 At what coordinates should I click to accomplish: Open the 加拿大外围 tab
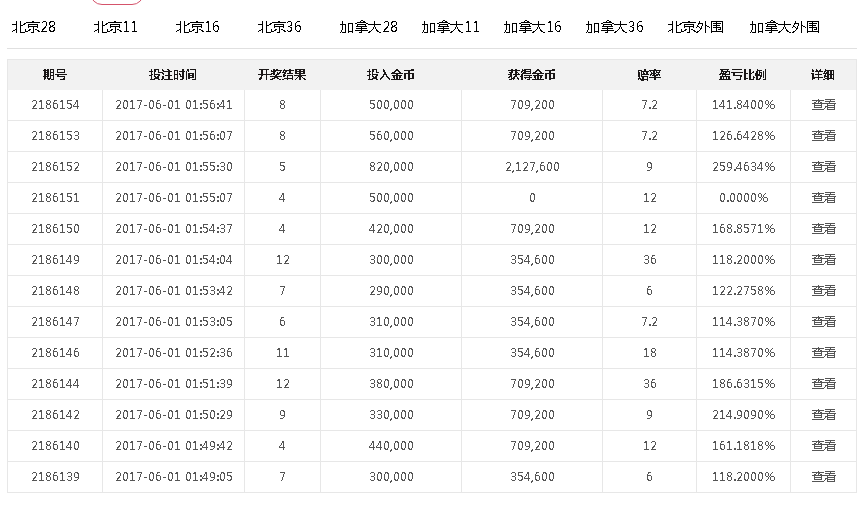tap(784, 27)
